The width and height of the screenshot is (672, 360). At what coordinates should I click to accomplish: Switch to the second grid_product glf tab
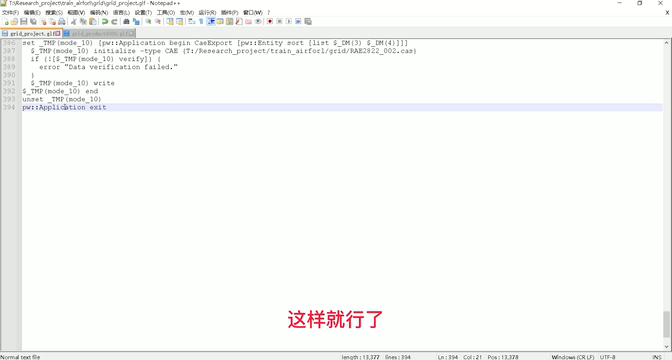coord(99,33)
